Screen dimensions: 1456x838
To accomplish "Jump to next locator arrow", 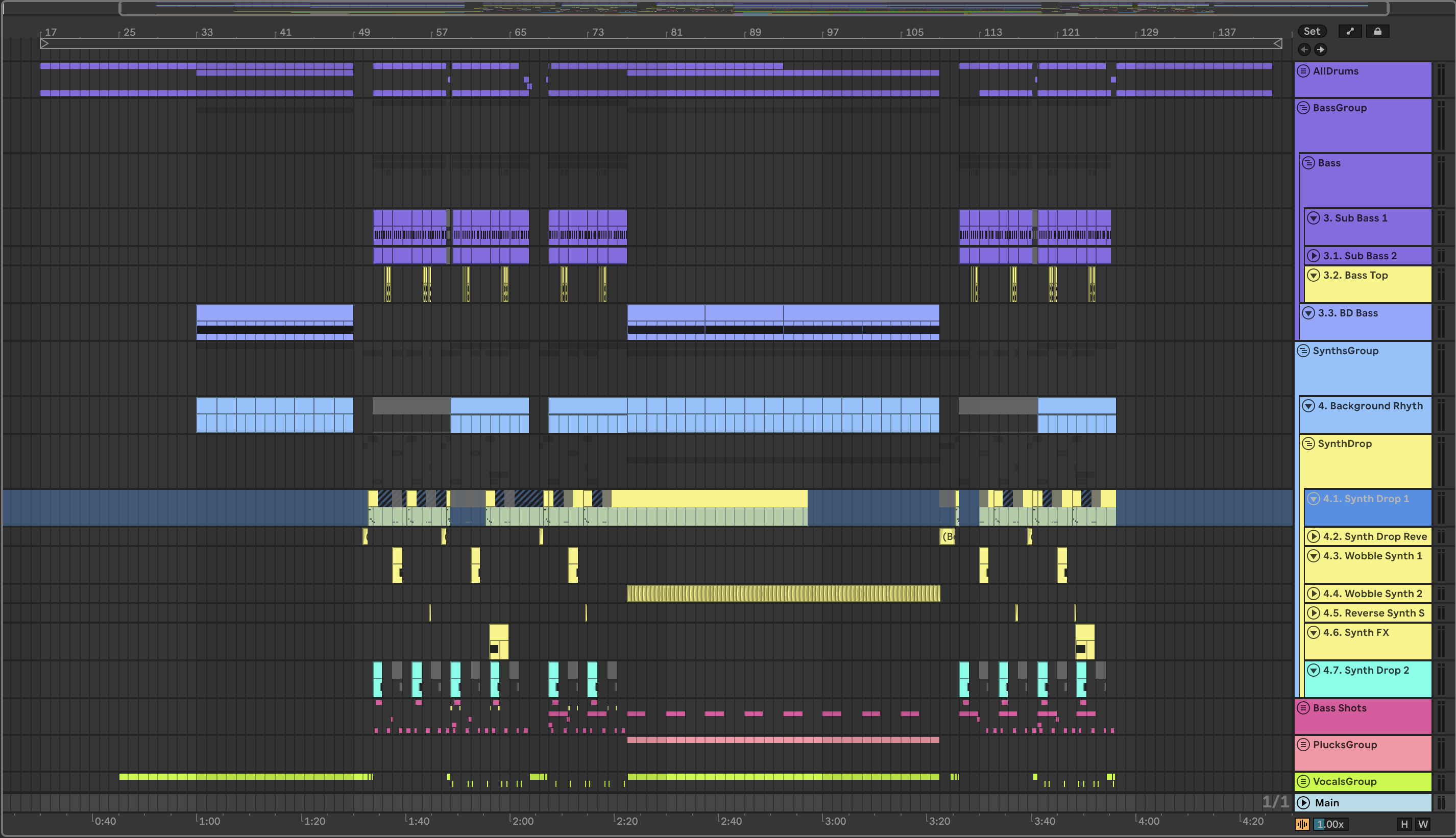I will pyautogui.click(x=1321, y=50).
